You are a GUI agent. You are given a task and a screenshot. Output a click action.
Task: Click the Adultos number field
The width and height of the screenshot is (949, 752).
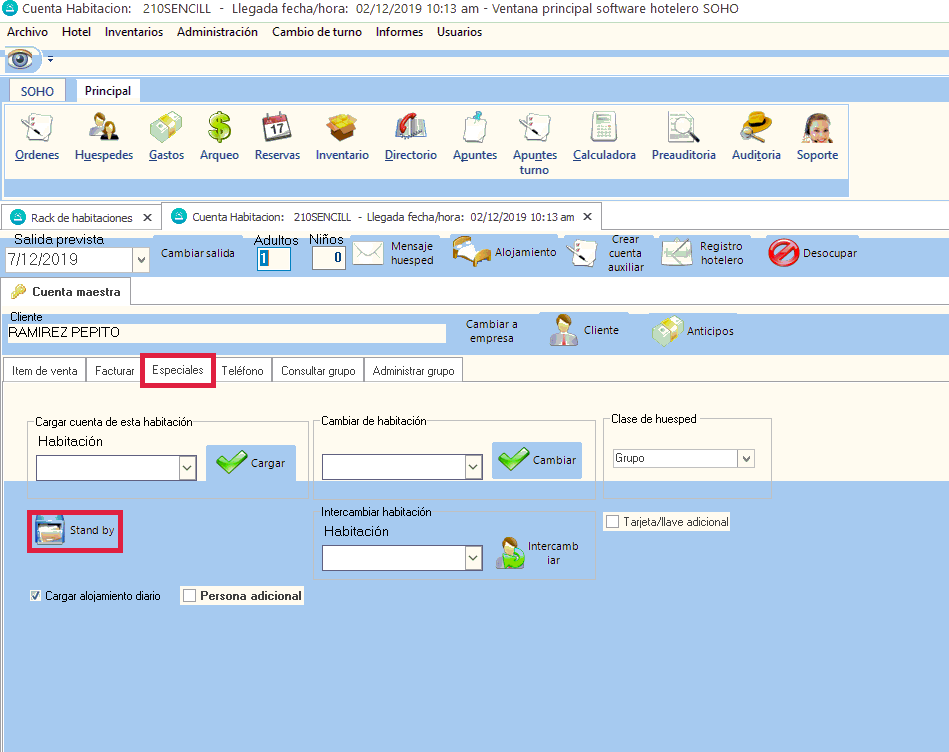(x=273, y=258)
